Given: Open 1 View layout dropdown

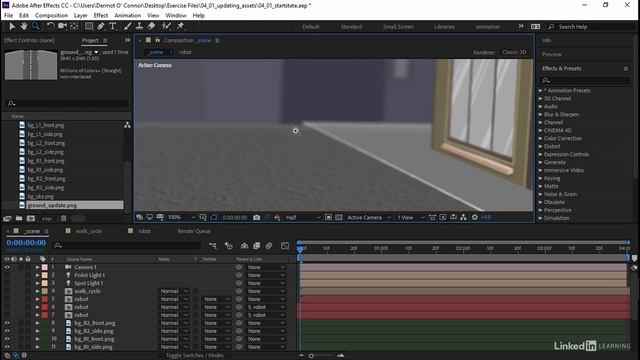Looking at the screenshot, I should 411,218.
